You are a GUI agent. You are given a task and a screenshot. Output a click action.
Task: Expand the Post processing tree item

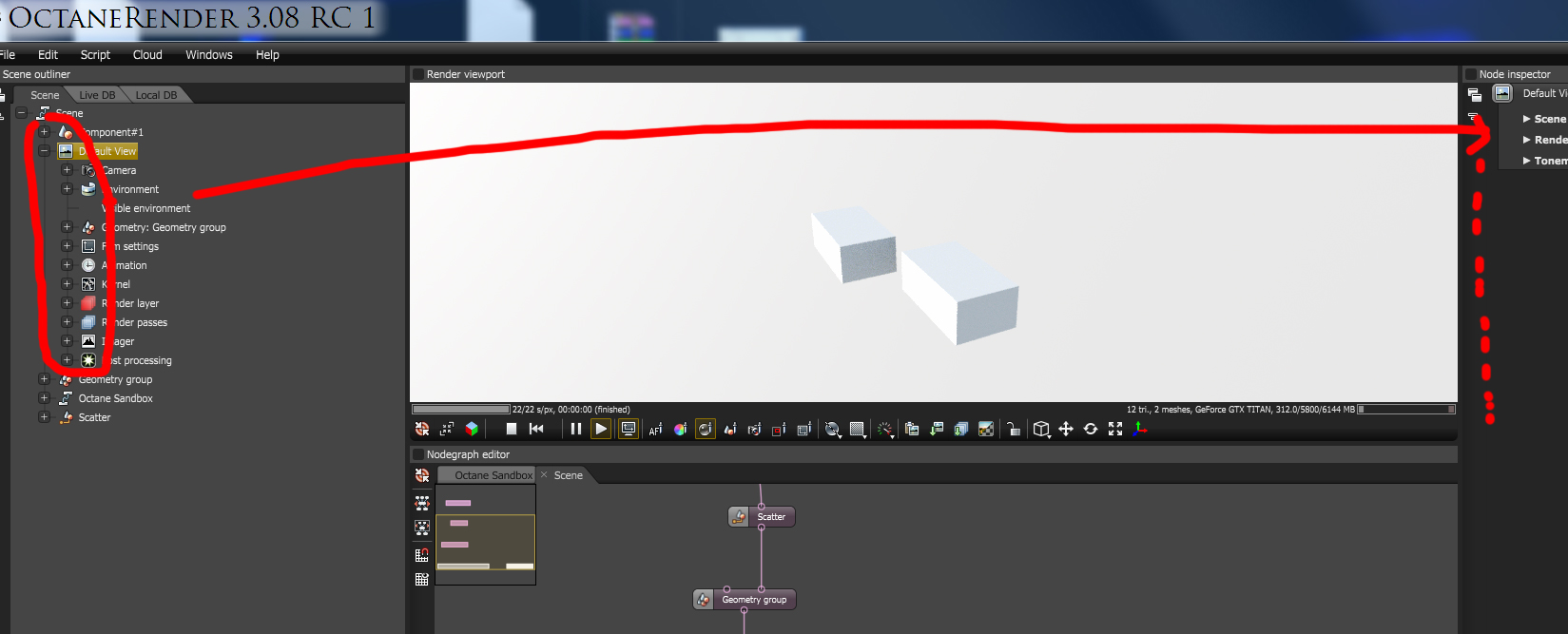pos(67,360)
